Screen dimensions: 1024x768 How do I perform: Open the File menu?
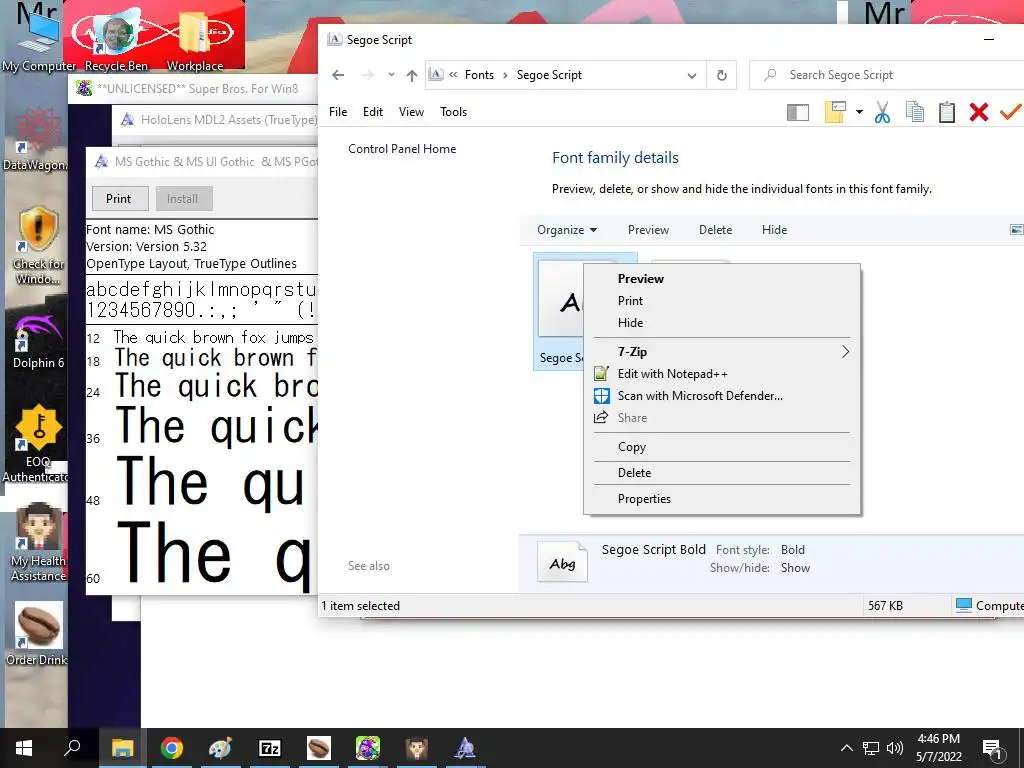(x=338, y=112)
